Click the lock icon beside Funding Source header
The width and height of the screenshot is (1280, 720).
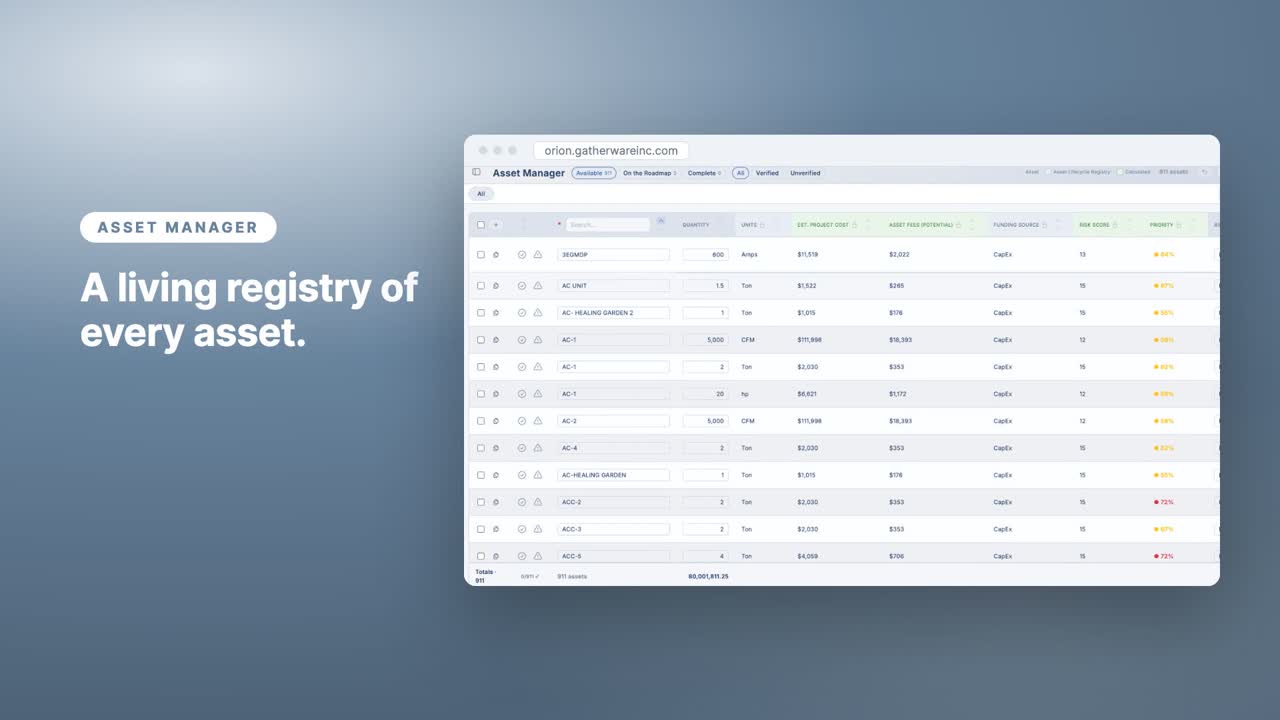click(x=1045, y=225)
